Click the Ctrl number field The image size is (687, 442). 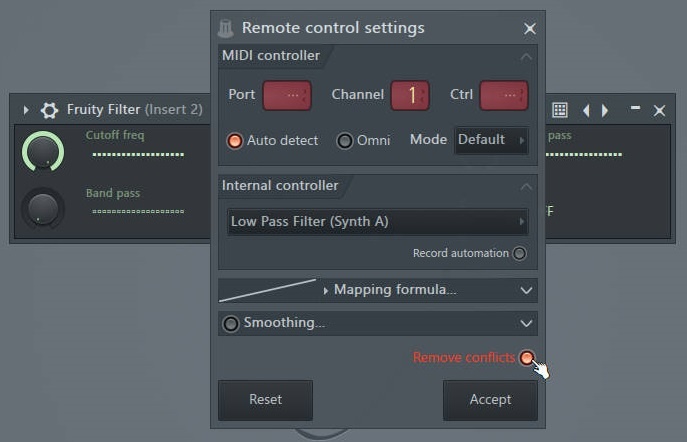pyautogui.click(x=504, y=95)
